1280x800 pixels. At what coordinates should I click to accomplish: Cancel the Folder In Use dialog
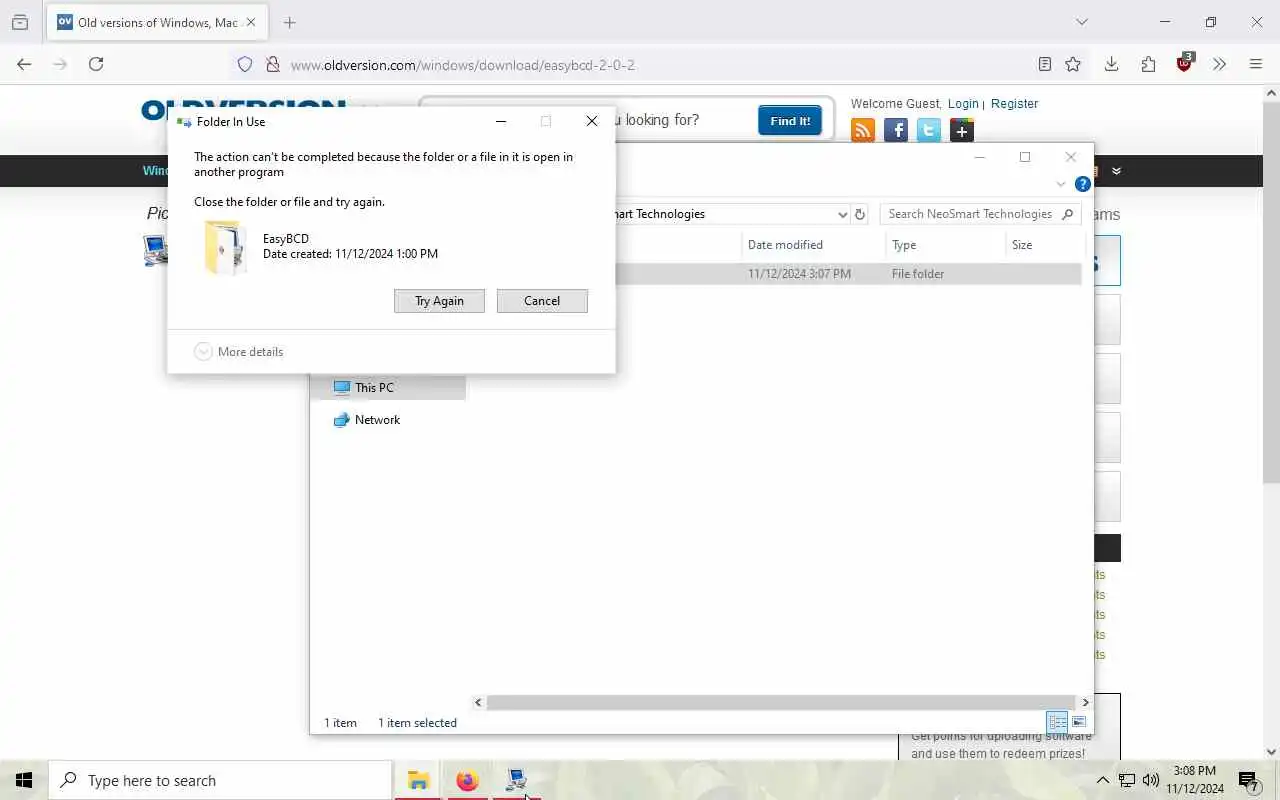coord(542,301)
